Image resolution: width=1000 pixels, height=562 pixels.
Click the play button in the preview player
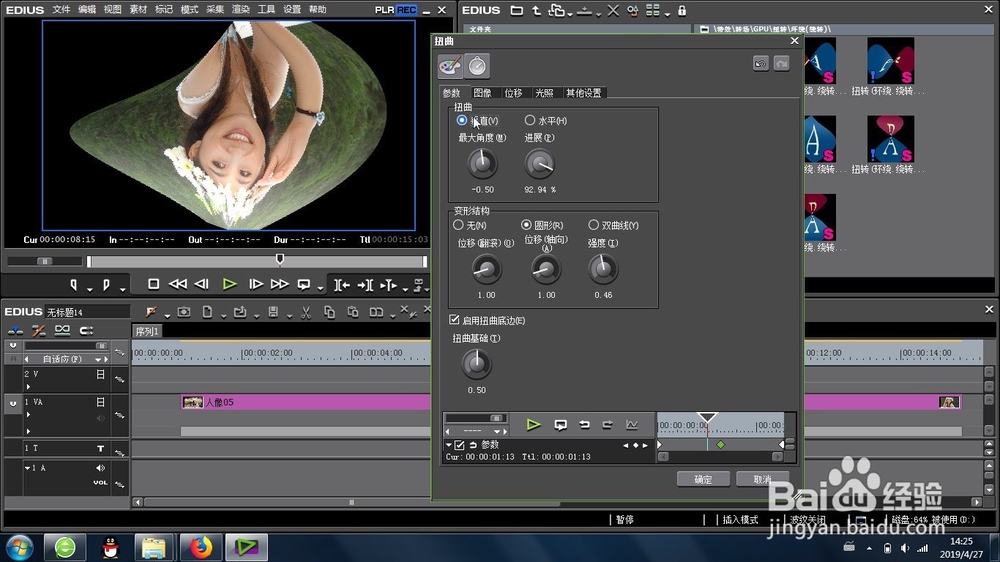point(230,285)
